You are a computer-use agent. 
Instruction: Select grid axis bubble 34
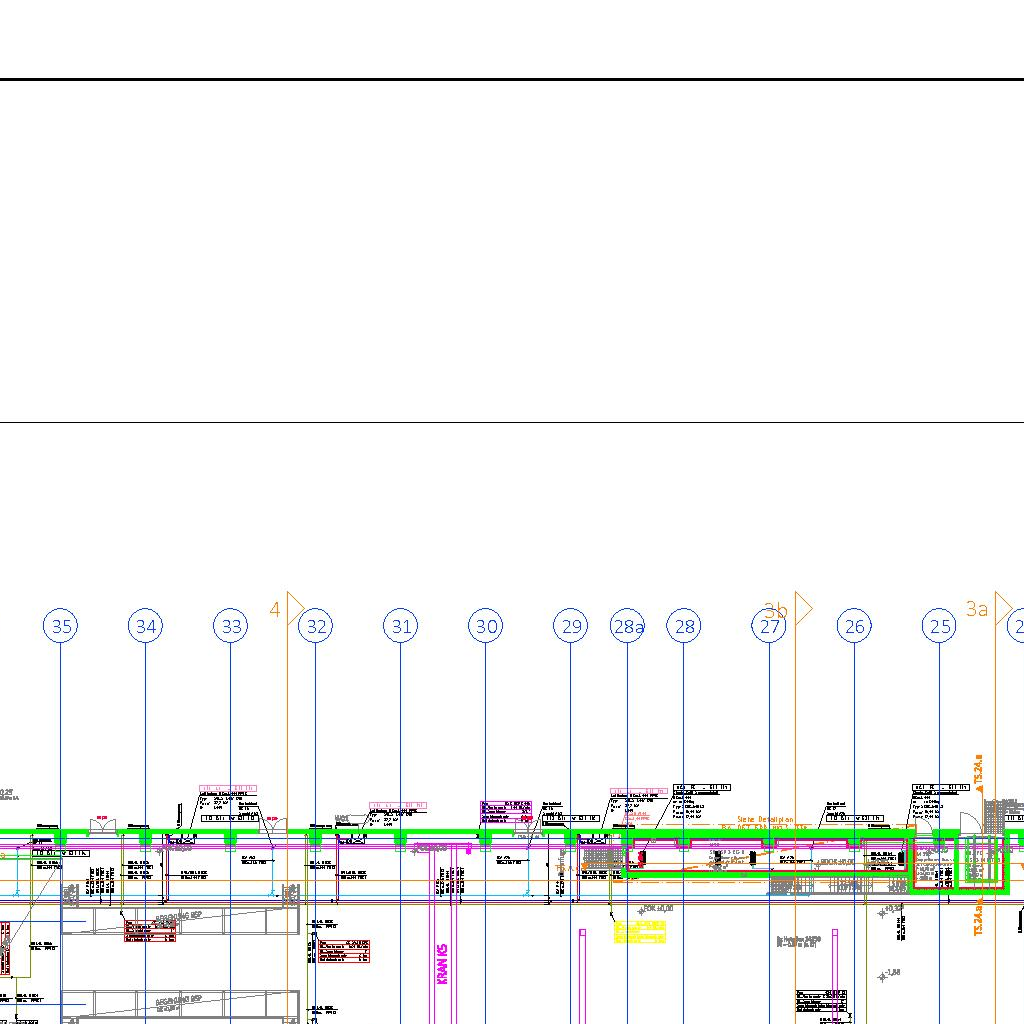pyautogui.click(x=146, y=626)
